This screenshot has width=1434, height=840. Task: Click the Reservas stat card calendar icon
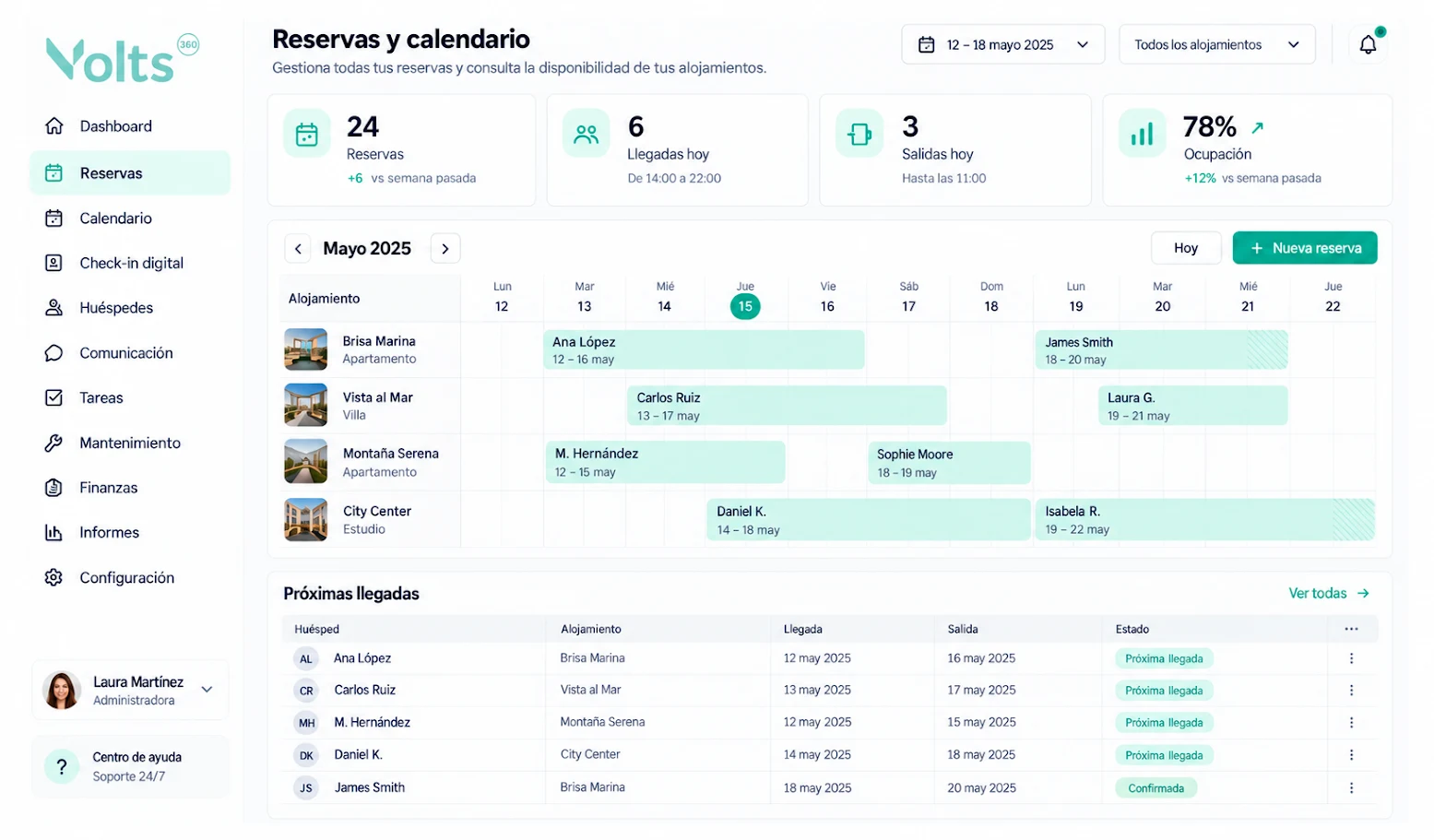(307, 135)
